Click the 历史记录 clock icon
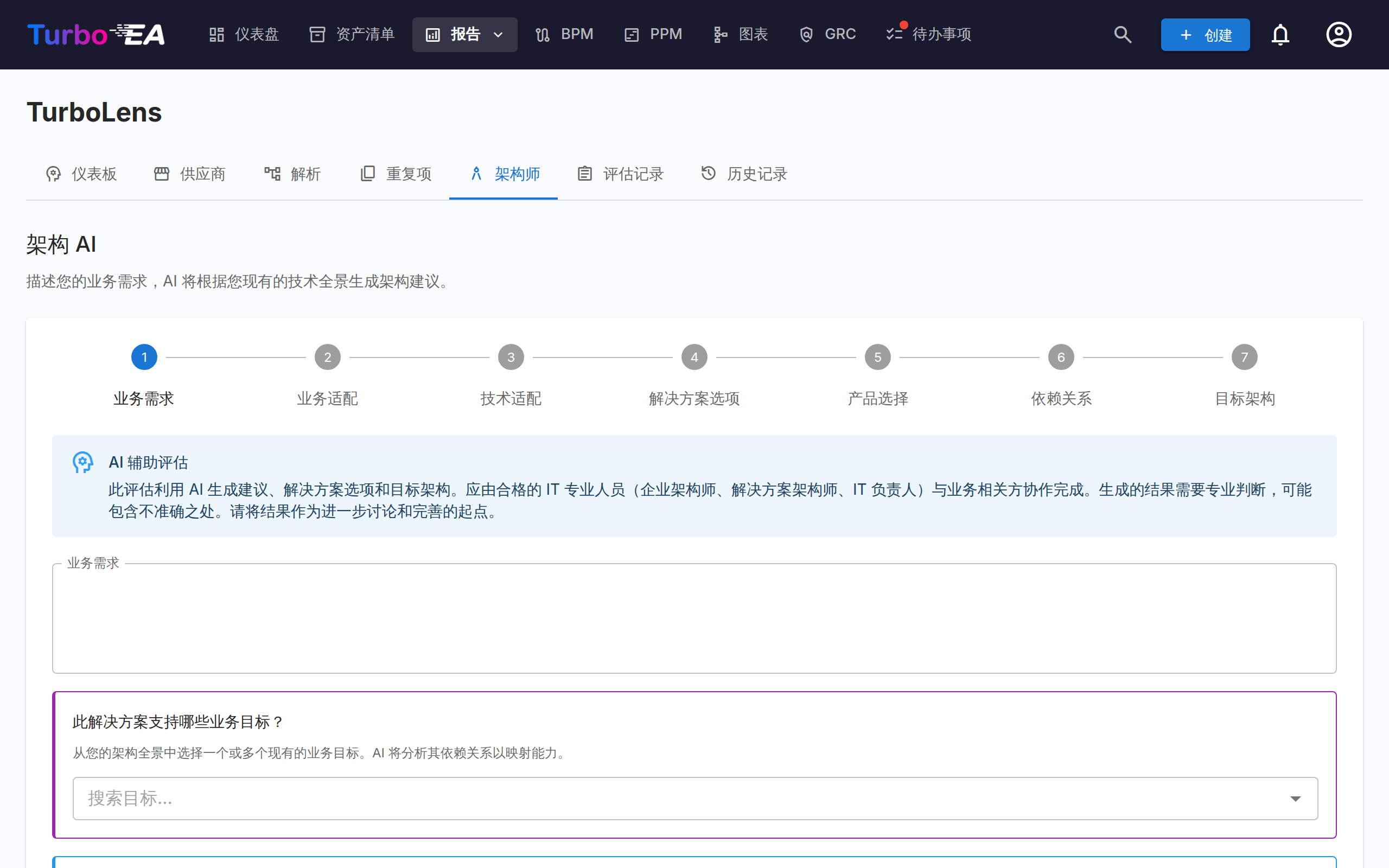Image resolution: width=1389 pixels, height=868 pixels. (708, 173)
